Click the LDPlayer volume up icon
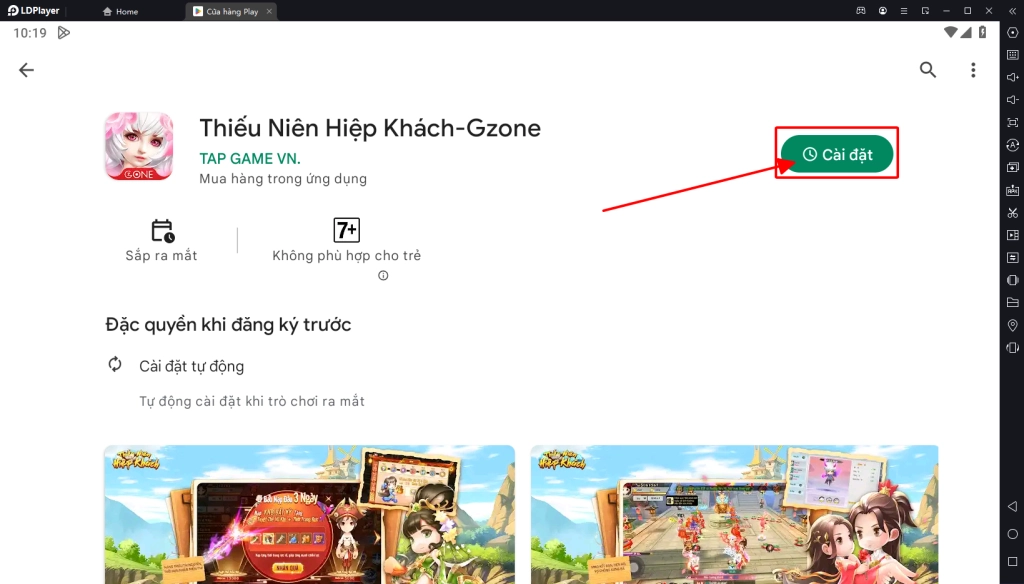 click(x=1012, y=77)
